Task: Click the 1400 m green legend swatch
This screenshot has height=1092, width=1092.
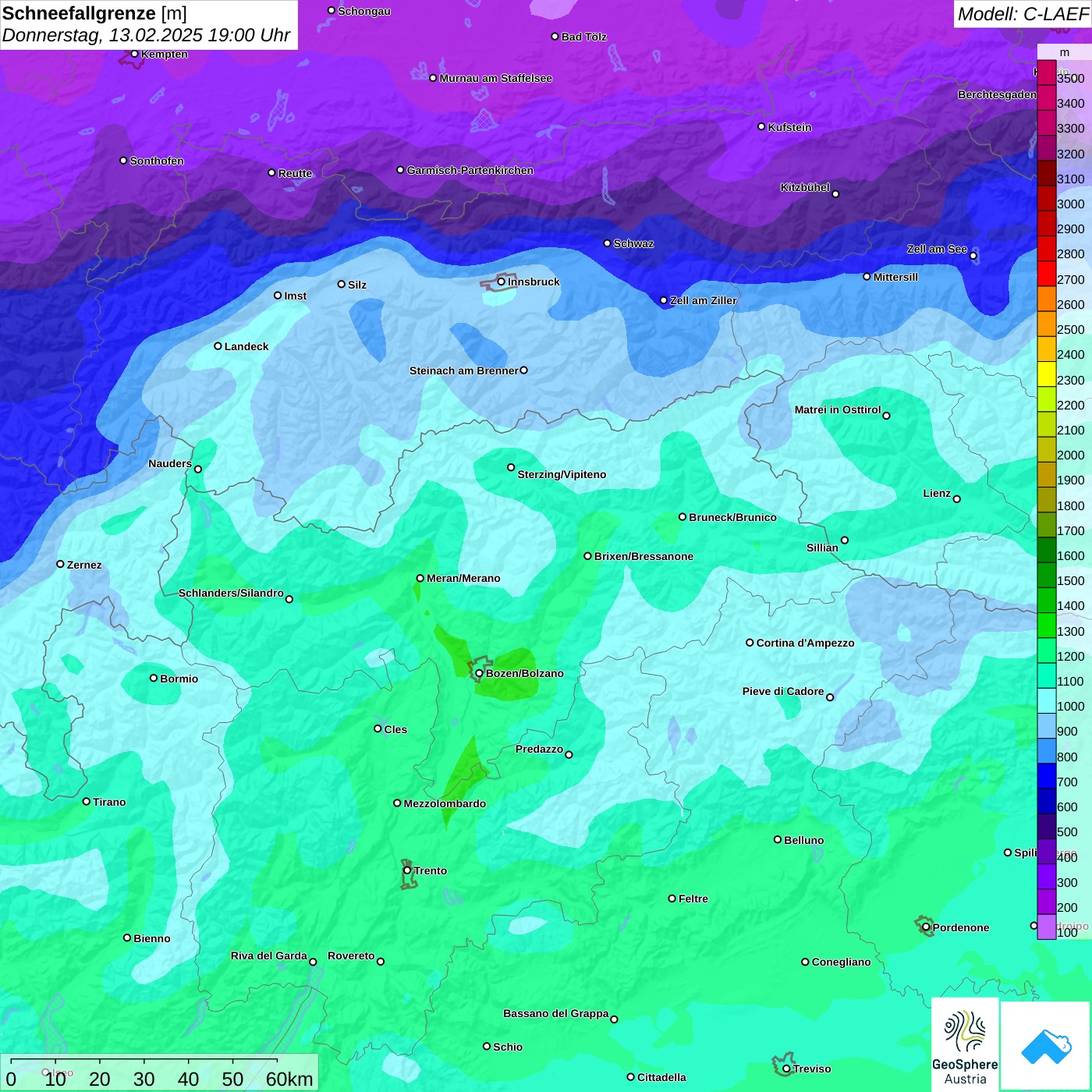Action: [x=1046, y=601]
